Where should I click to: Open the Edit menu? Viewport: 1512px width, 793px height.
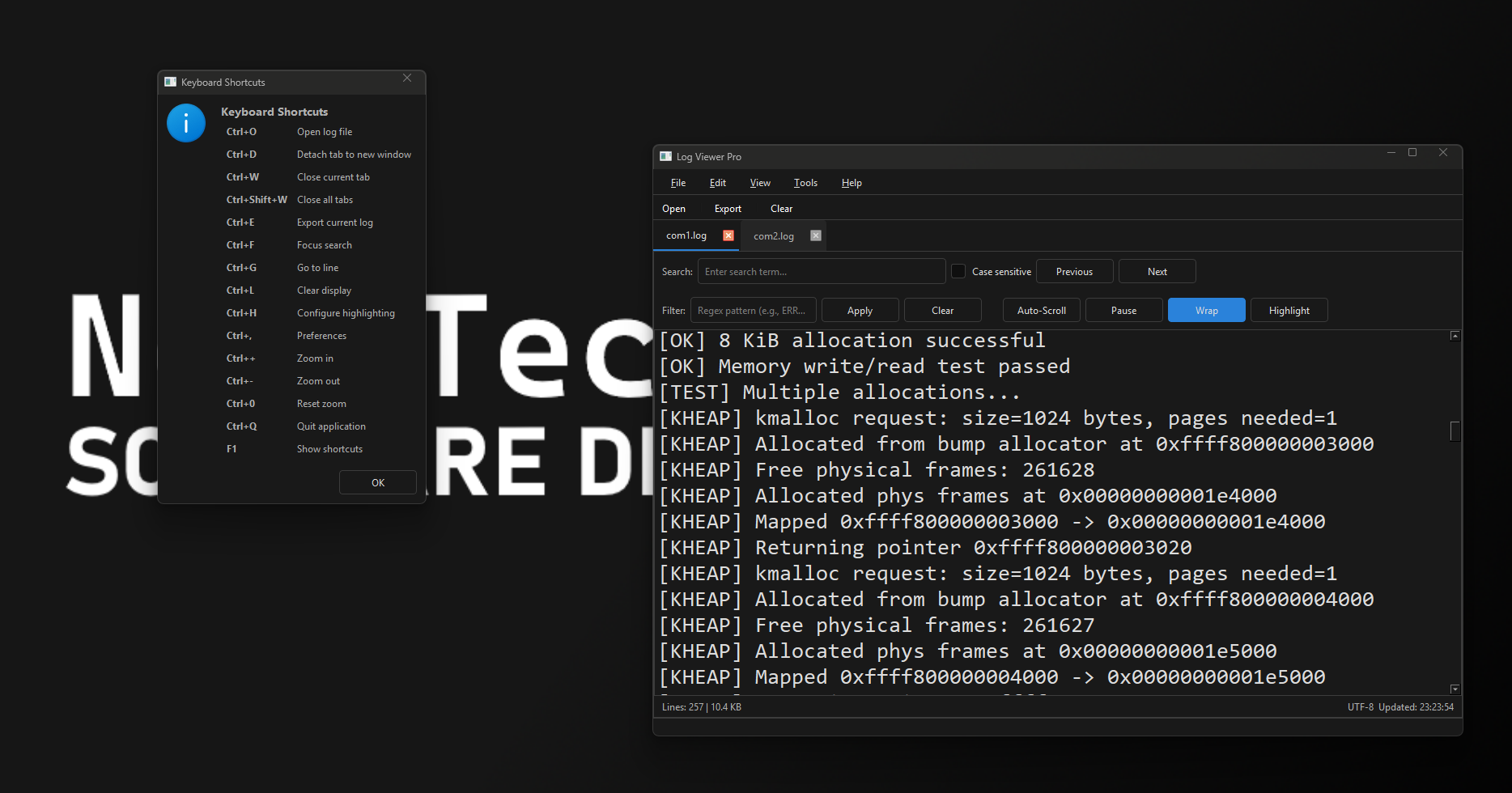click(x=718, y=183)
